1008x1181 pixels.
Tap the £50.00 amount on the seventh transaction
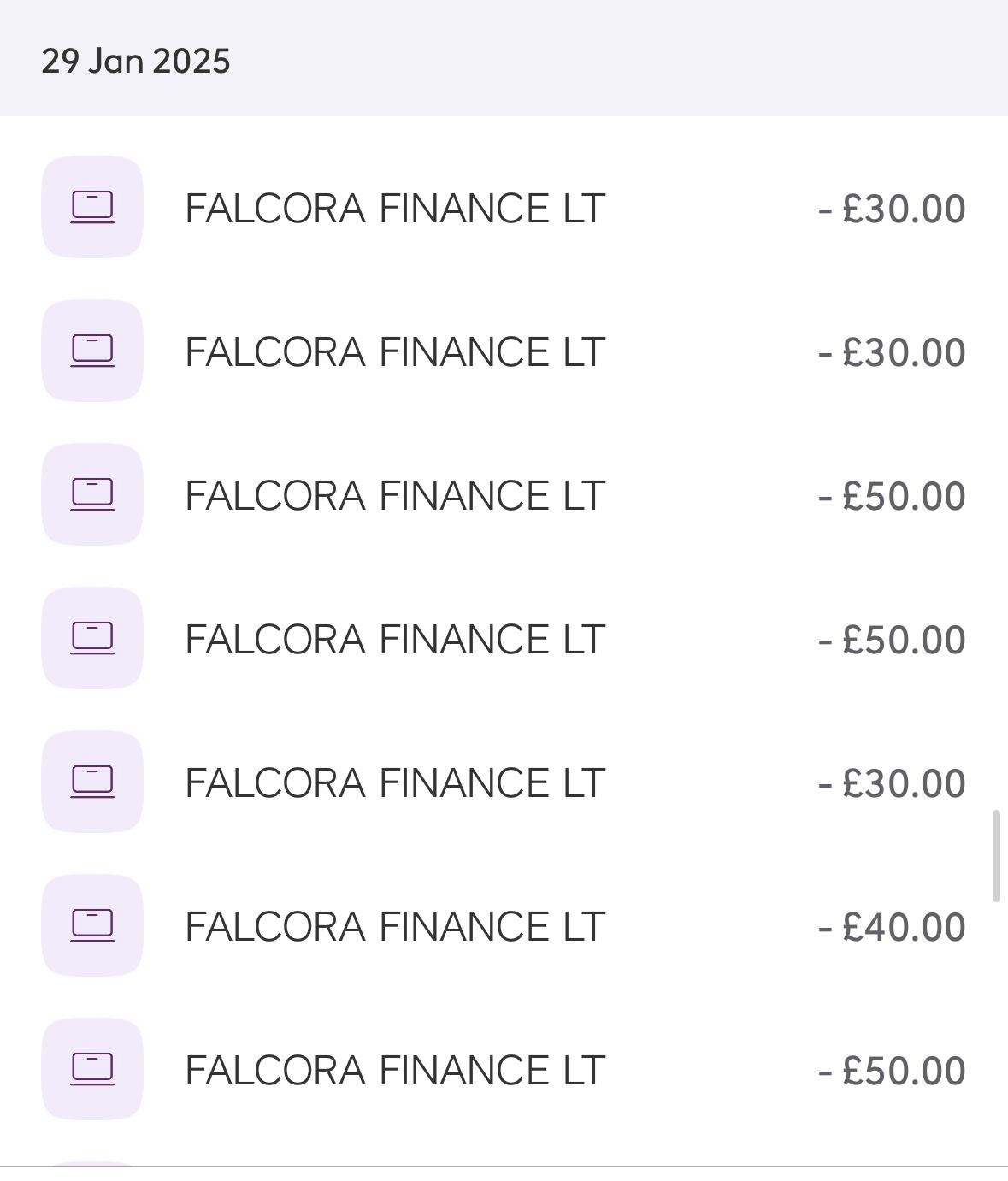[892, 1071]
